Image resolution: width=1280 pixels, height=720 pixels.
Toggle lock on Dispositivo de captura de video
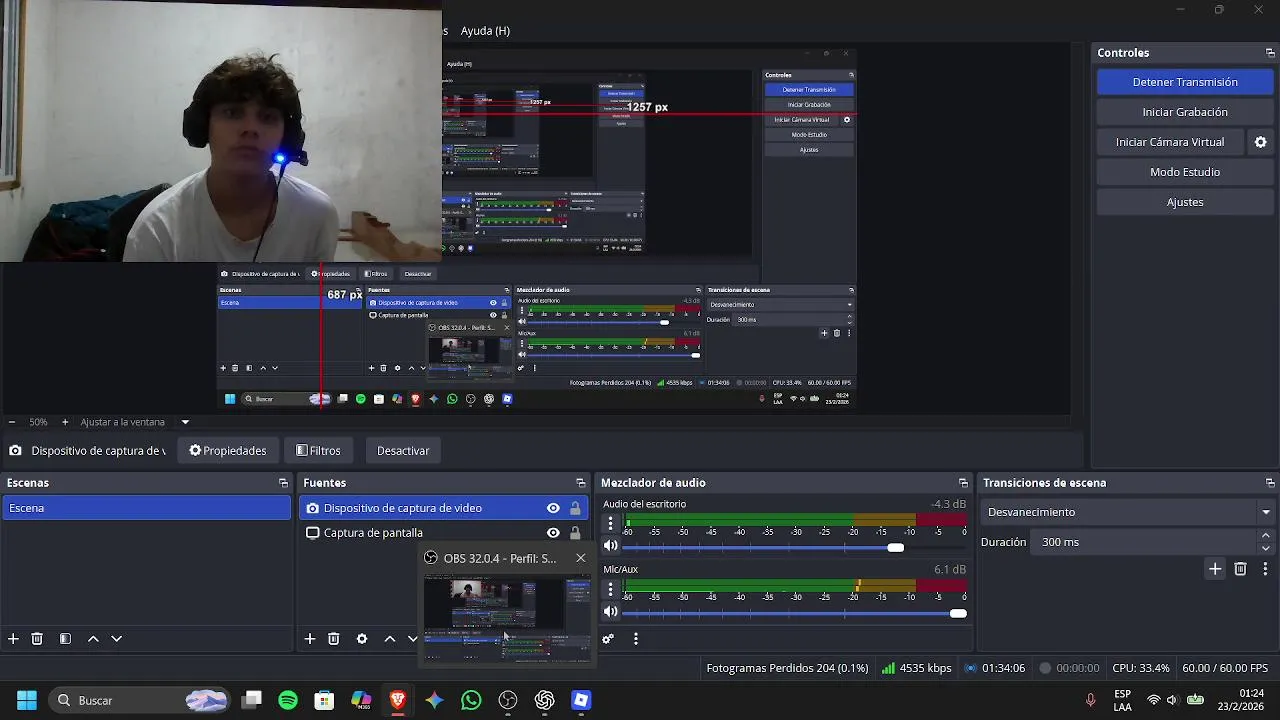pos(575,508)
